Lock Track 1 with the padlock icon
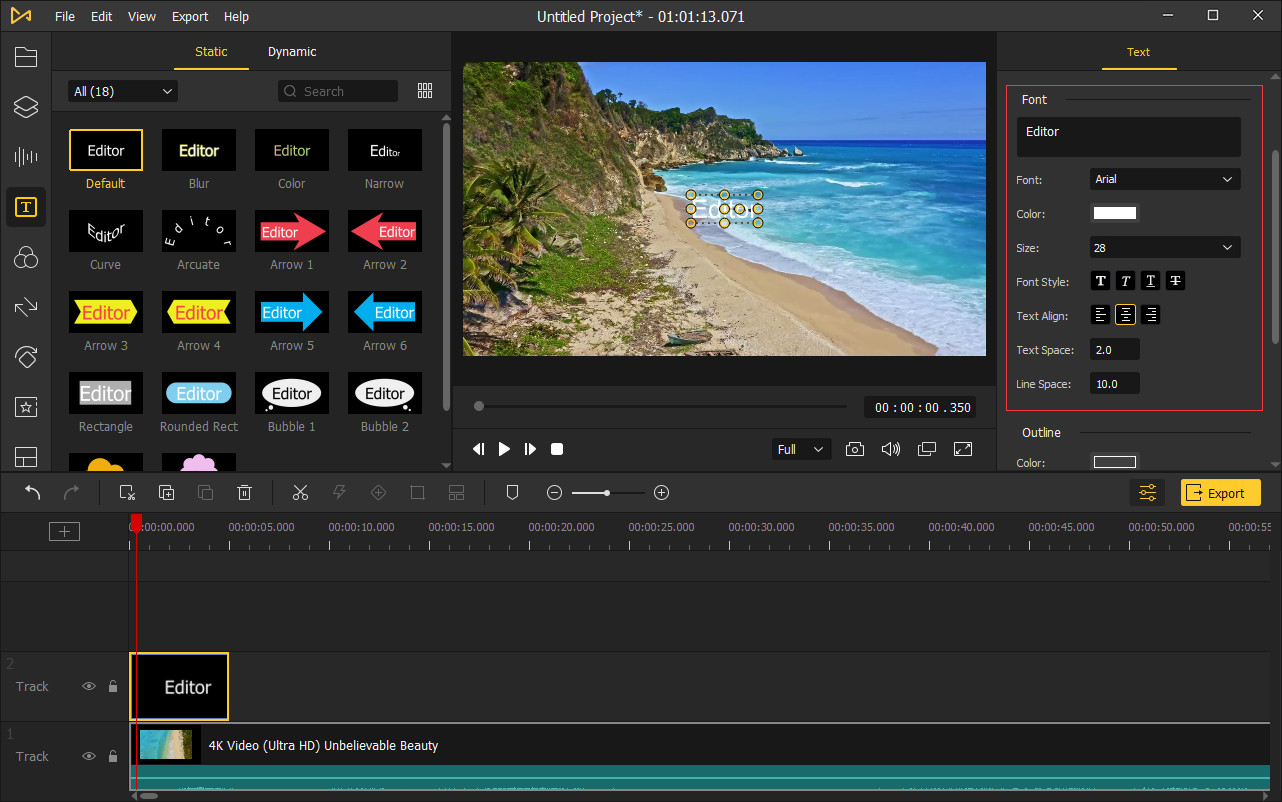This screenshot has width=1282, height=802. coord(112,756)
